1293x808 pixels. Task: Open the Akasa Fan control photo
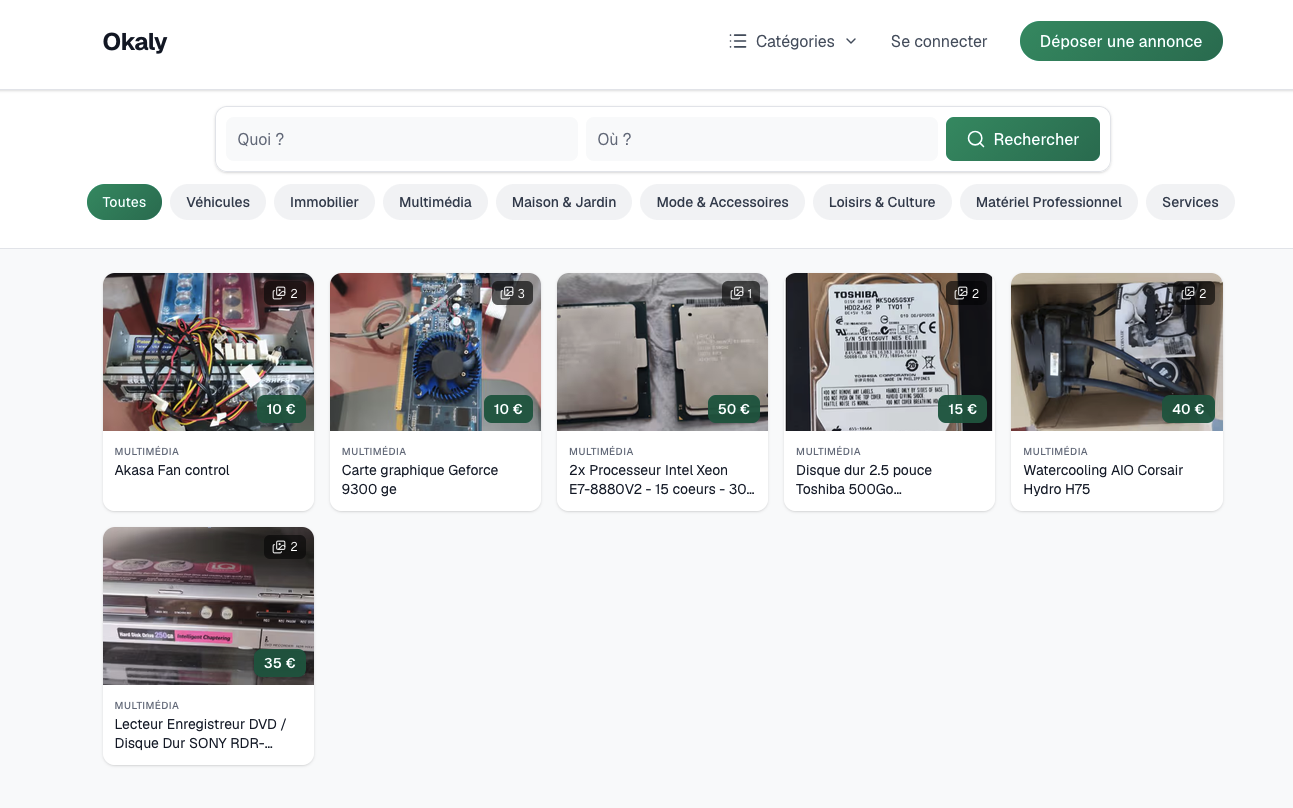(x=208, y=352)
